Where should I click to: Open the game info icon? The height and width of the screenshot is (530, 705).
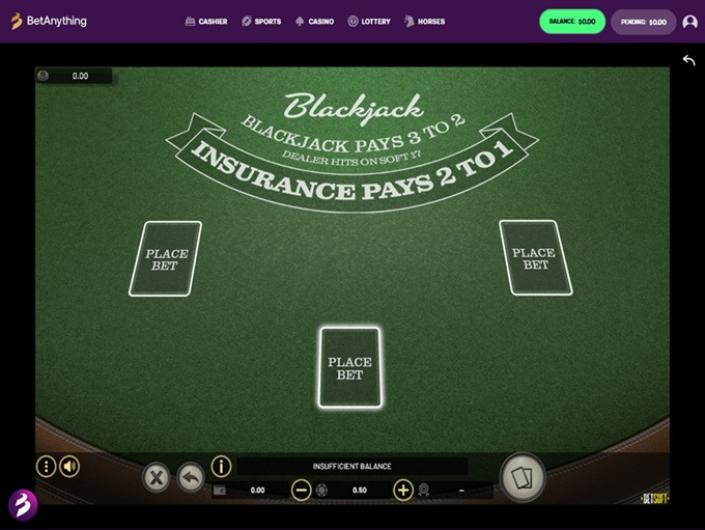click(221, 467)
